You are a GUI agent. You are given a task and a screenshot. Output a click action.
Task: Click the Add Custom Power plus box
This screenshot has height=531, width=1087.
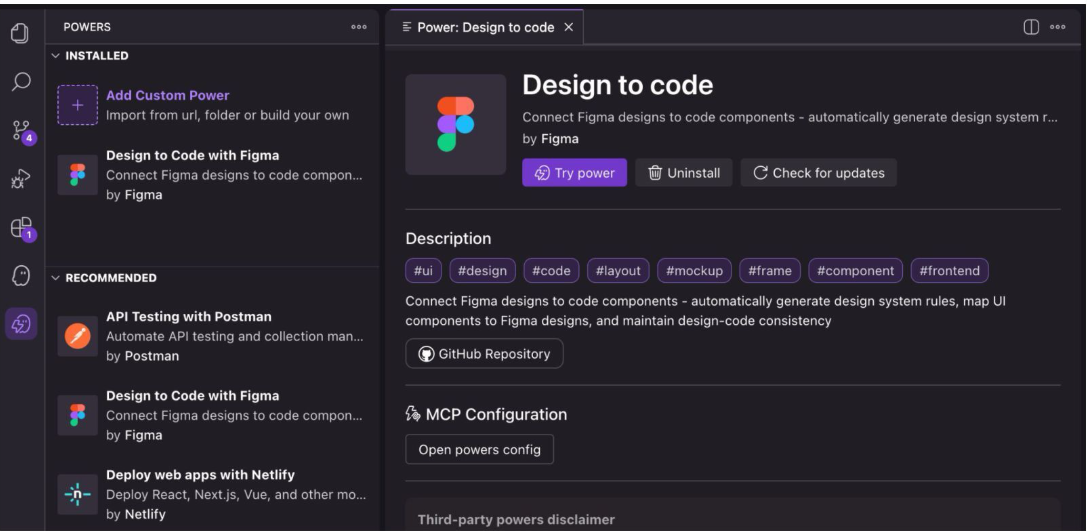coord(78,105)
